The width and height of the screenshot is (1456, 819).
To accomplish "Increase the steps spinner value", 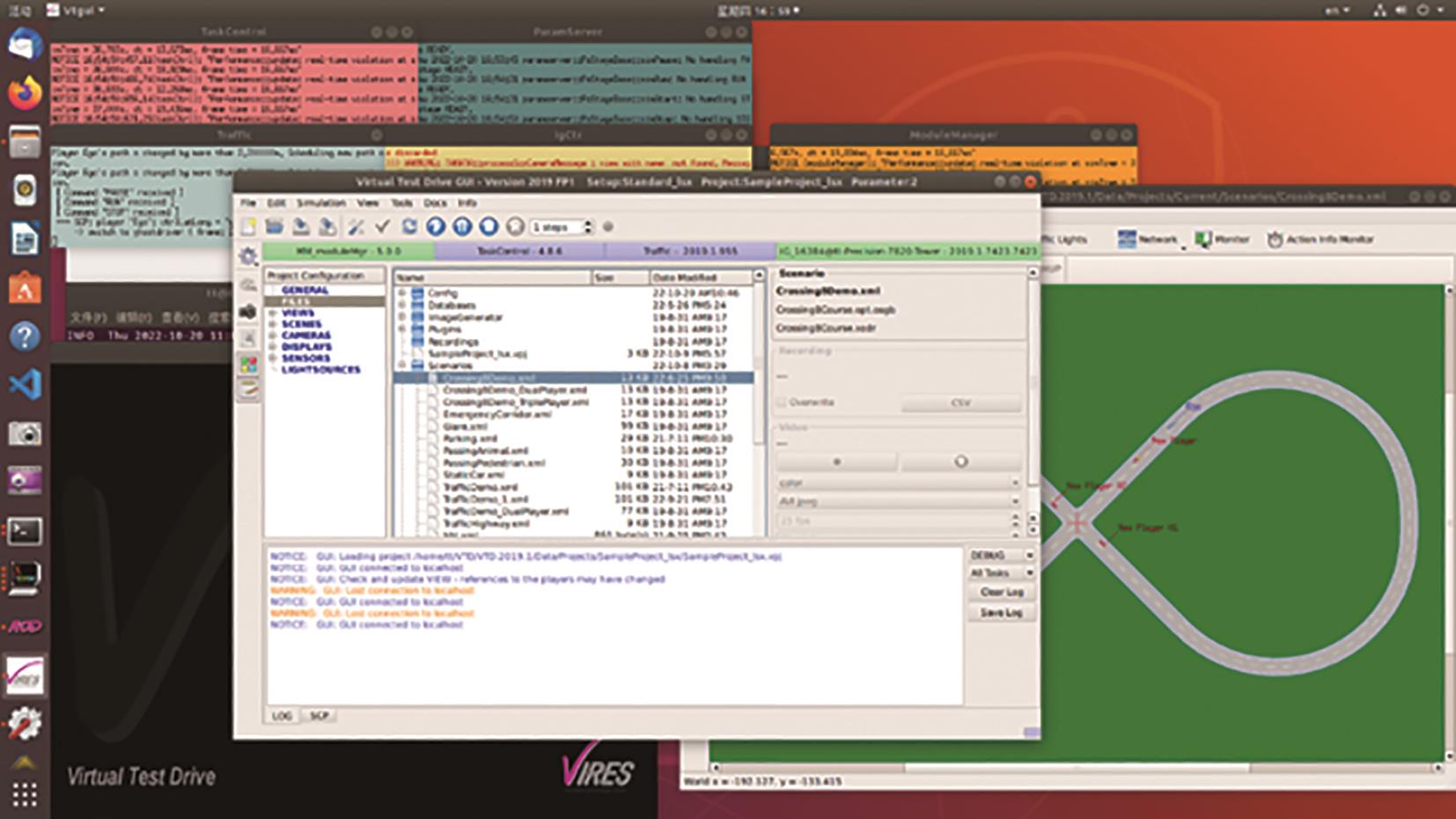I will tap(588, 223).
